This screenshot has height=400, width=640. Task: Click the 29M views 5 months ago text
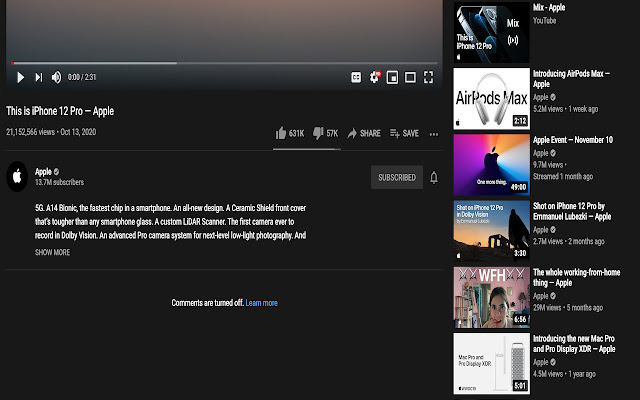click(568, 307)
